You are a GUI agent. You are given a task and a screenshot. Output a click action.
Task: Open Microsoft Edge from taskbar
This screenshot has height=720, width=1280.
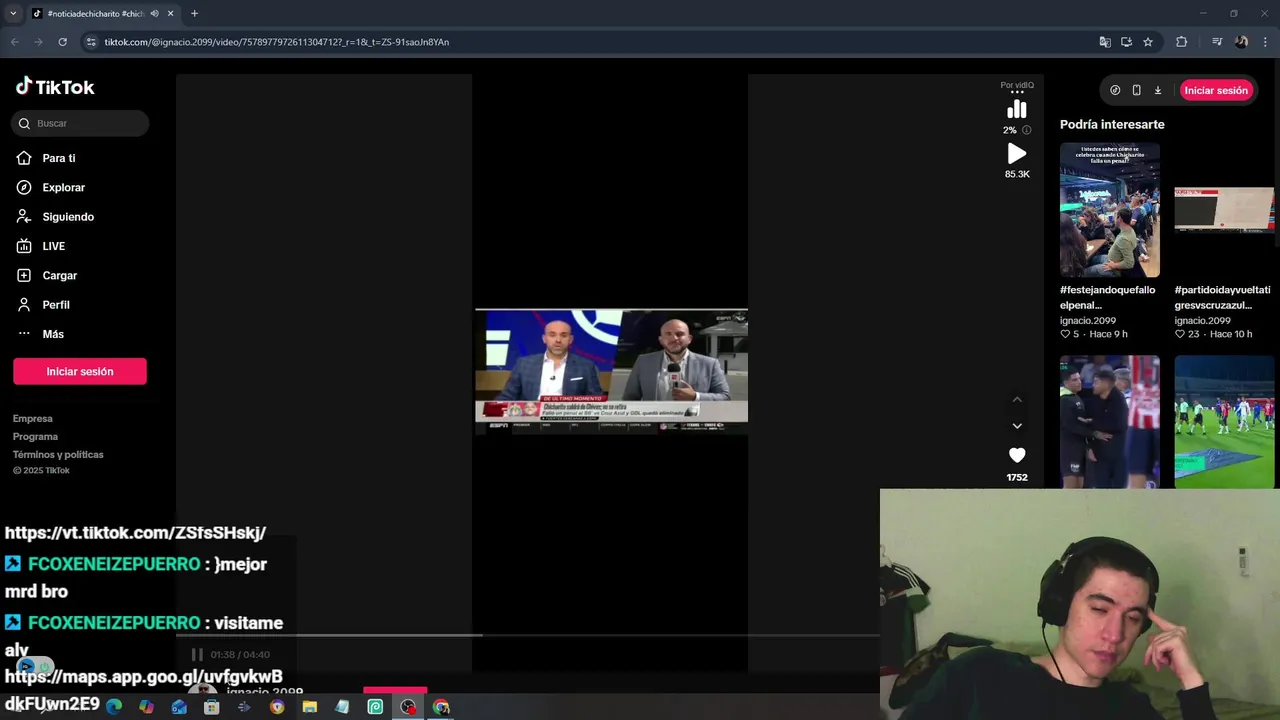click(114, 707)
